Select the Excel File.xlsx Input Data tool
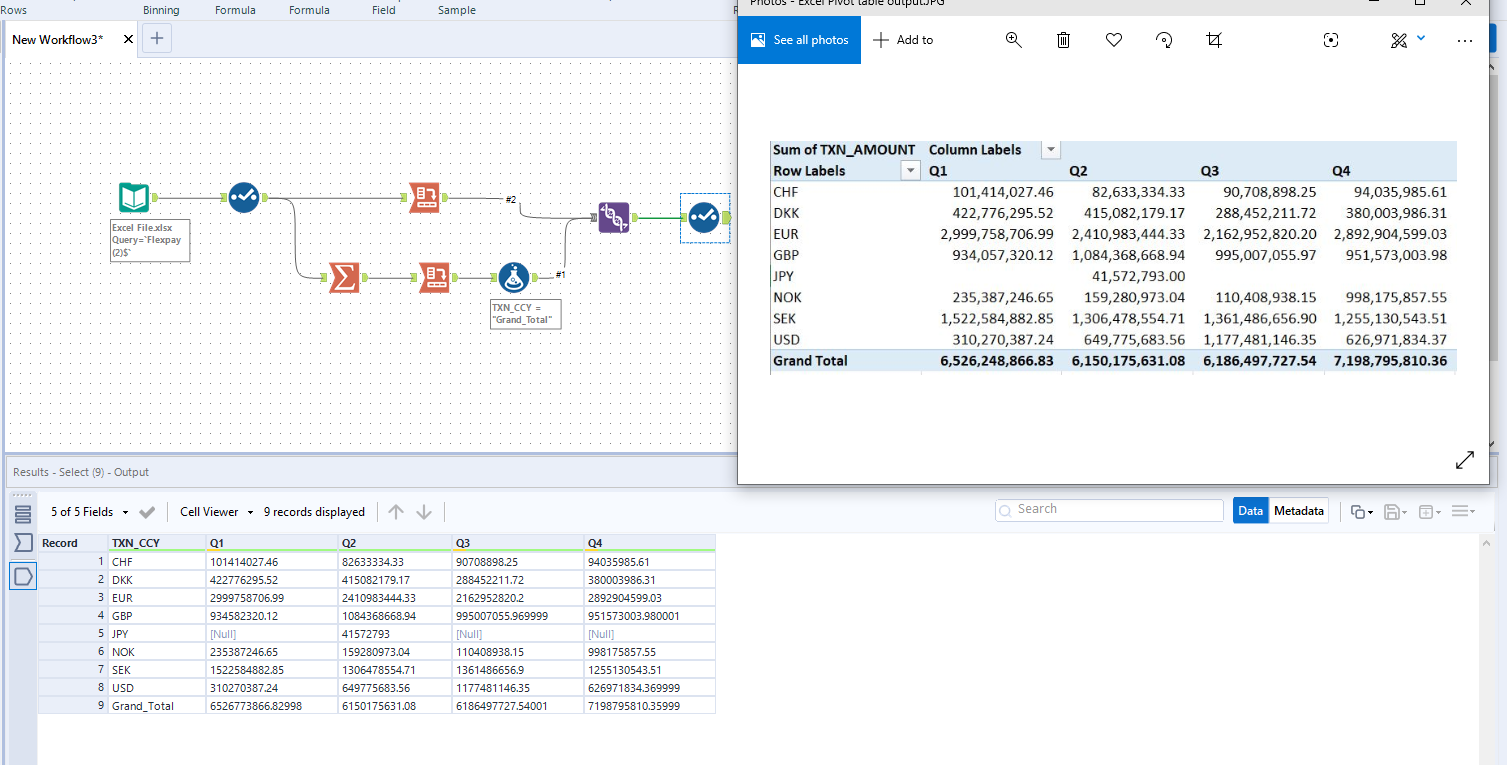The image size is (1507, 765). click(134, 197)
